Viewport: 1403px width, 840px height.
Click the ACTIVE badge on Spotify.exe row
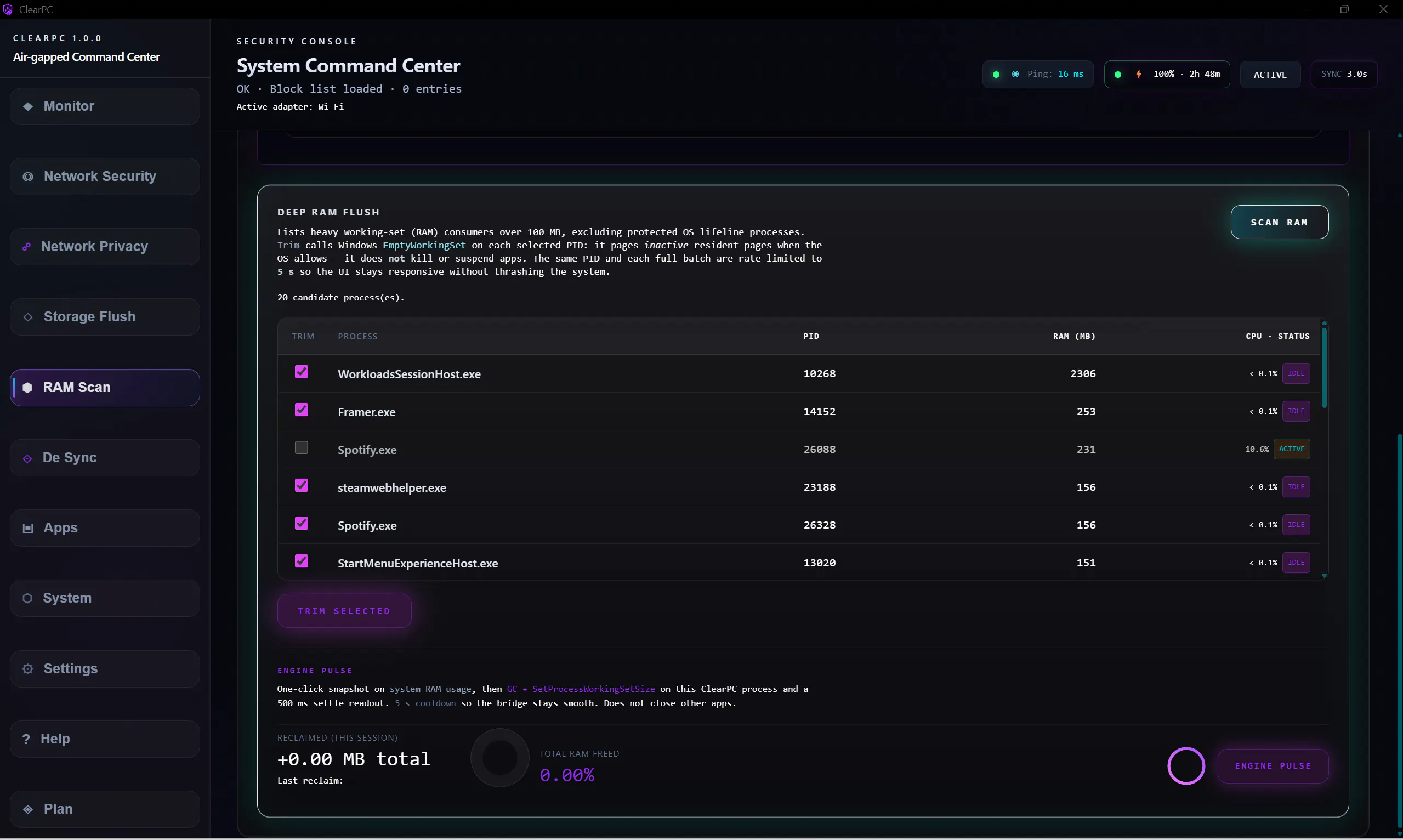(1292, 450)
